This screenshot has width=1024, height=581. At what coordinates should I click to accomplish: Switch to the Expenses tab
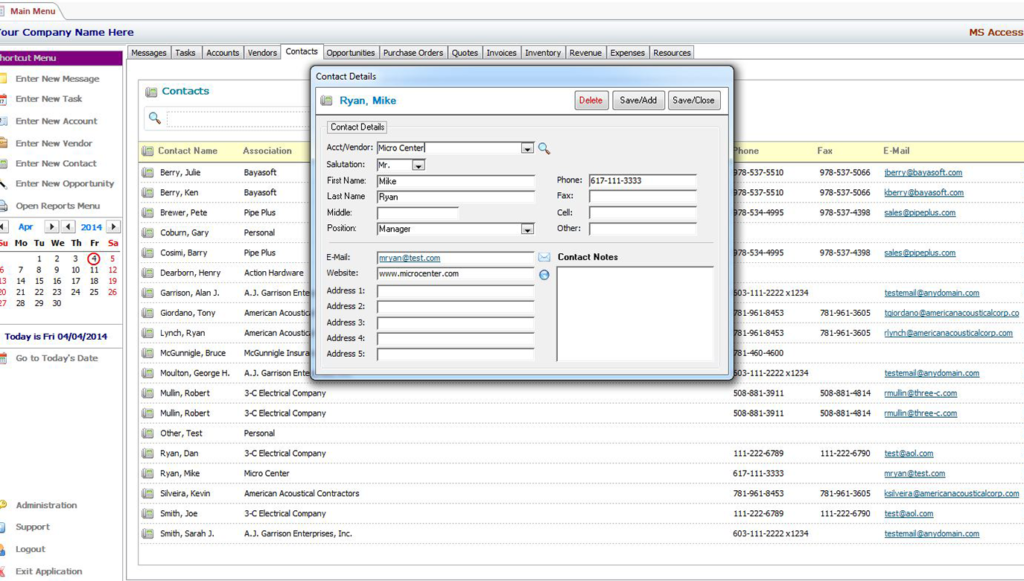(628, 53)
